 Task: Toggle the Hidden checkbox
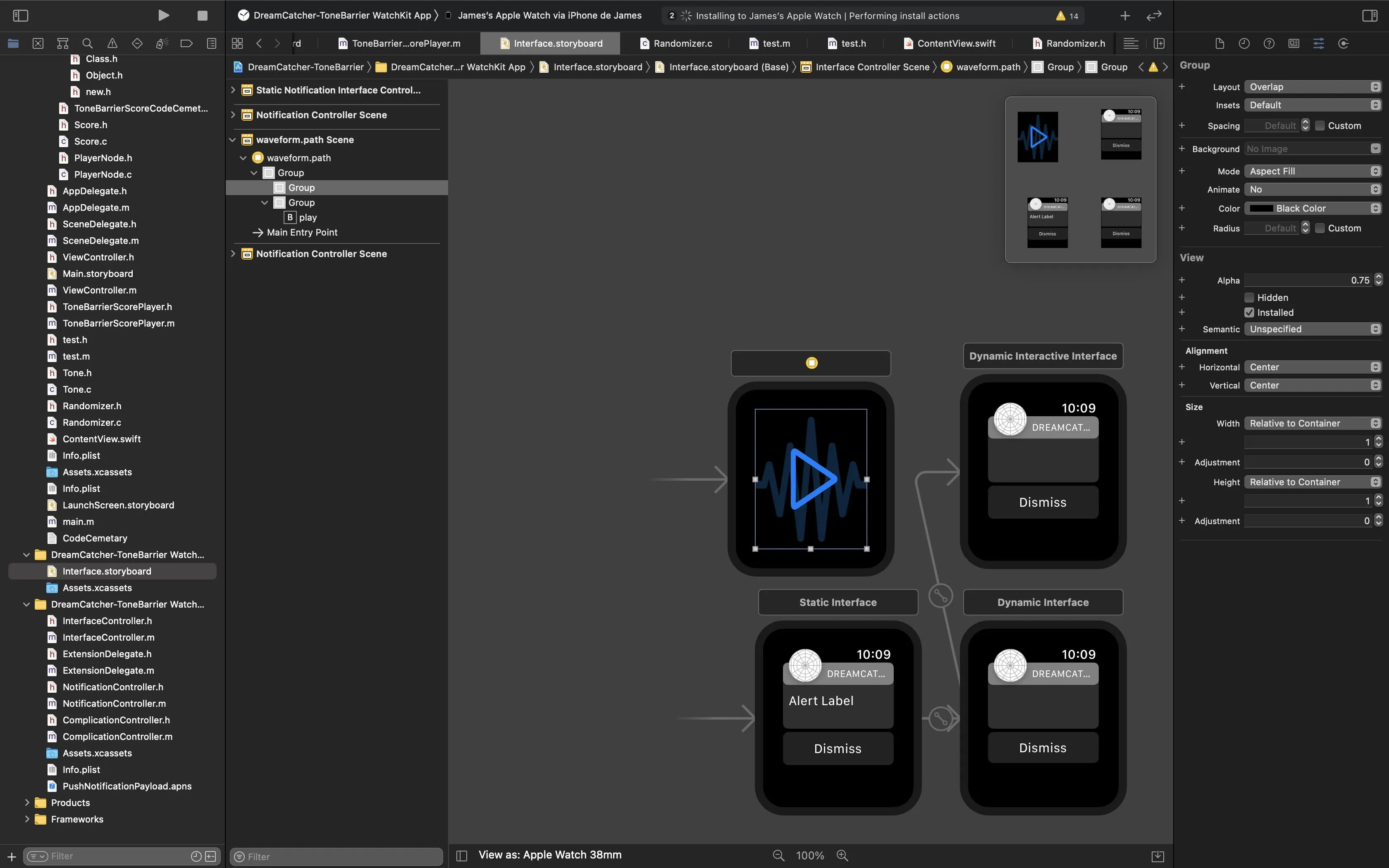tap(1249, 297)
